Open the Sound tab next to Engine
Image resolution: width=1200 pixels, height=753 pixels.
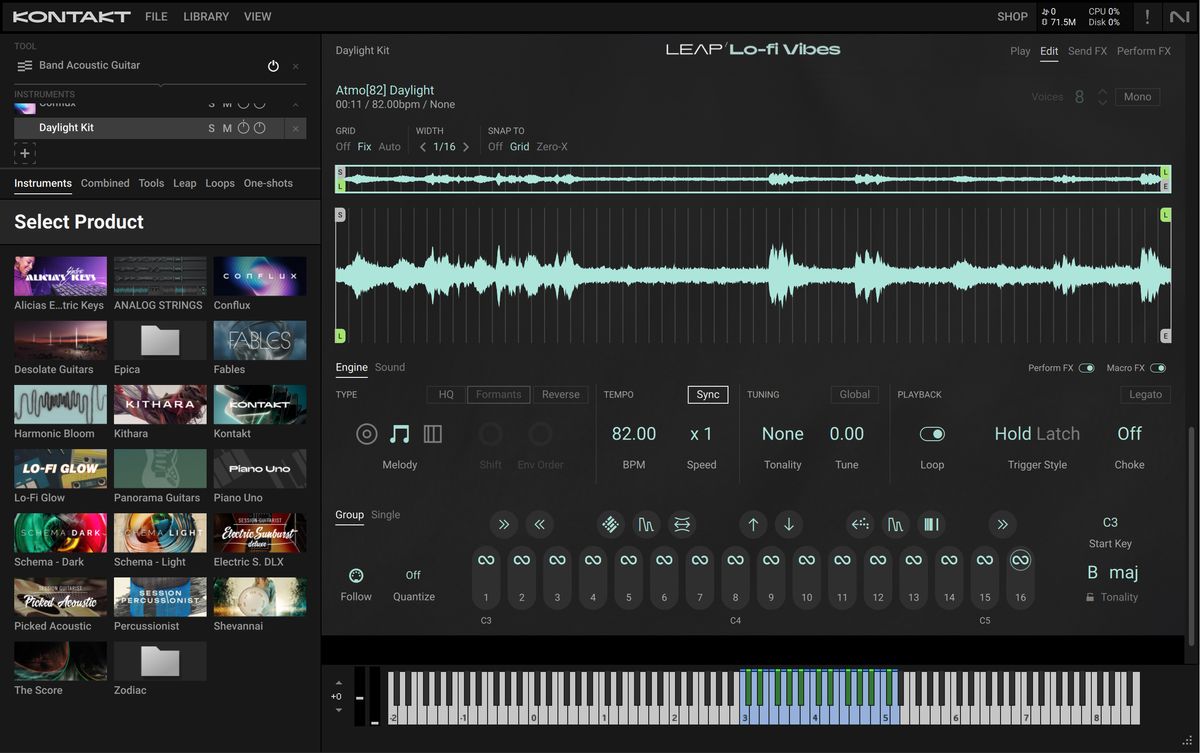[x=390, y=367]
